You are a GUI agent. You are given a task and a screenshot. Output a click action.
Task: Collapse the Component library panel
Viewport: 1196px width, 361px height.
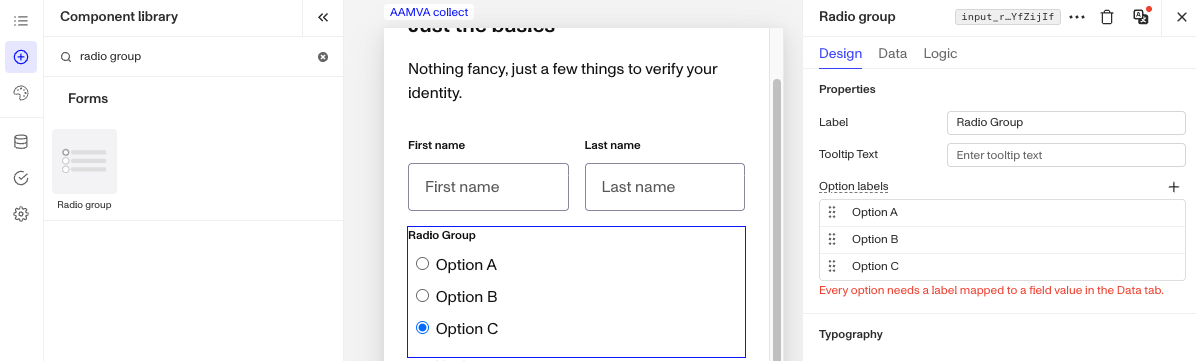pyautogui.click(x=323, y=17)
